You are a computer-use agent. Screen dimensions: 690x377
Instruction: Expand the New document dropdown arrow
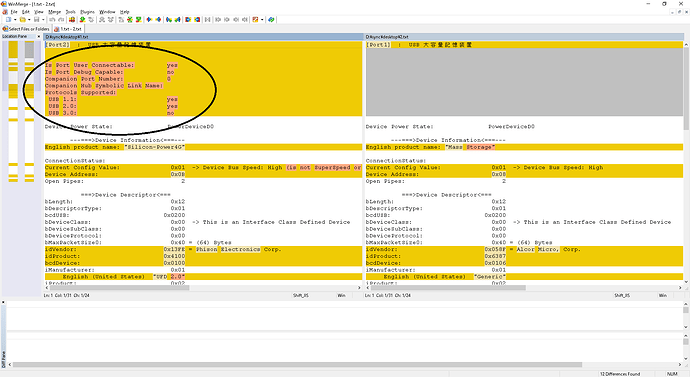click(15, 19)
